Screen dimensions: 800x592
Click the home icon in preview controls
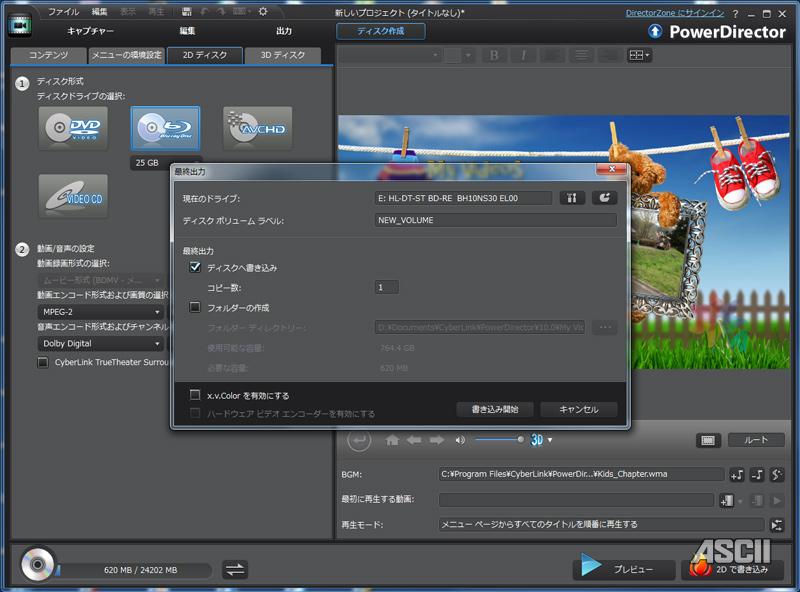click(392, 440)
